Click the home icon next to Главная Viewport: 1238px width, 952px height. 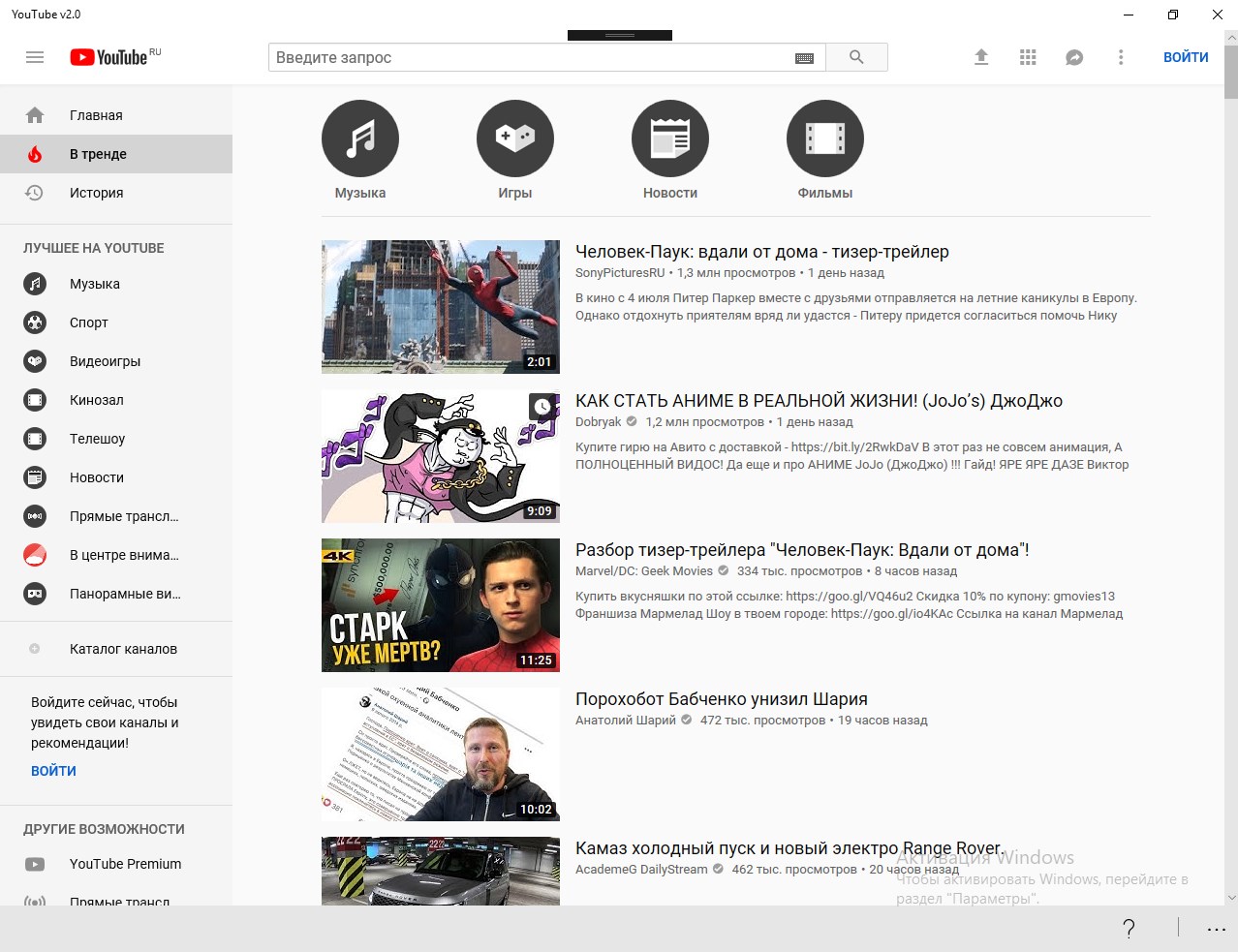35,115
